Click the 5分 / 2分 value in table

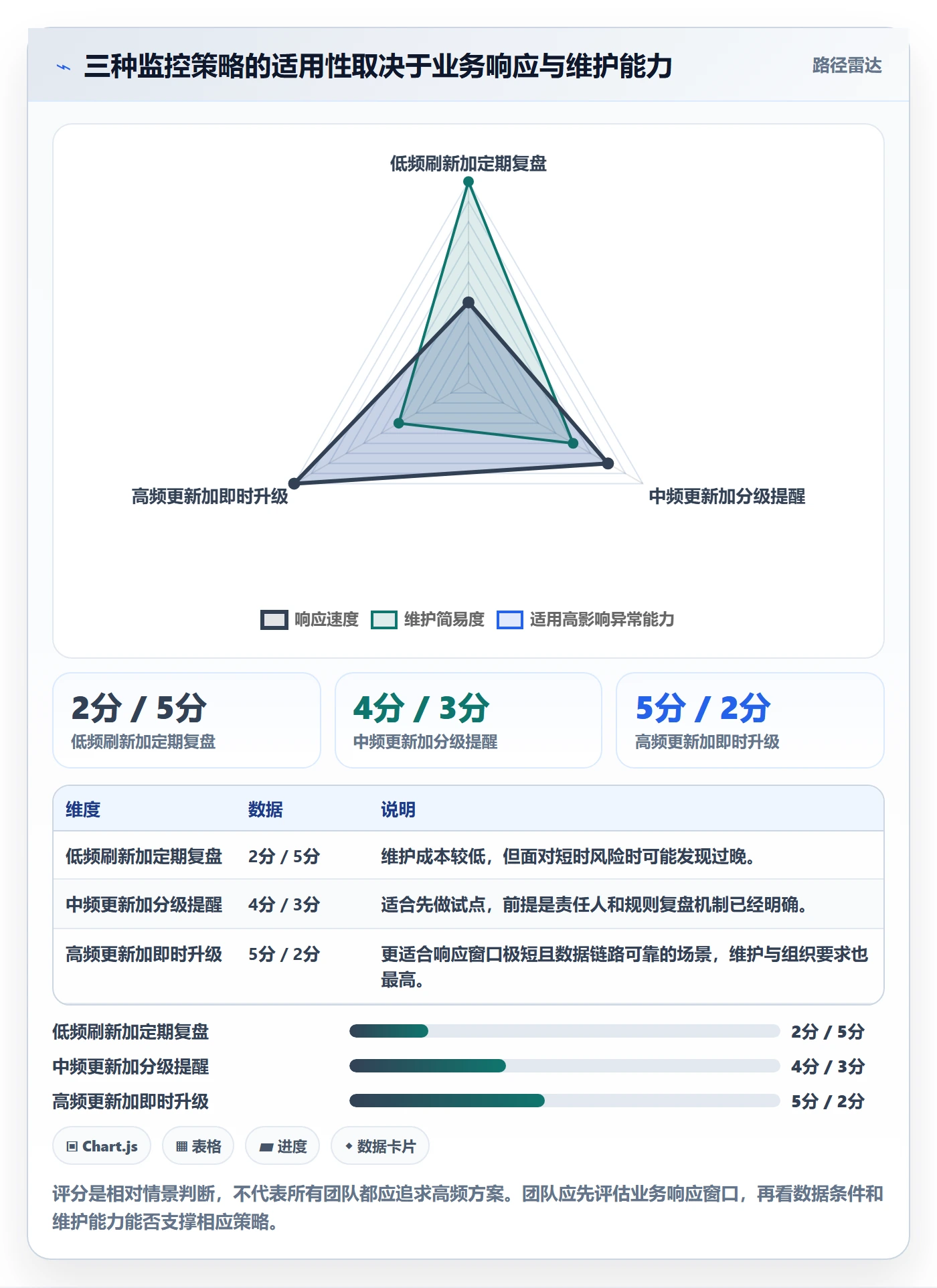[284, 954]
